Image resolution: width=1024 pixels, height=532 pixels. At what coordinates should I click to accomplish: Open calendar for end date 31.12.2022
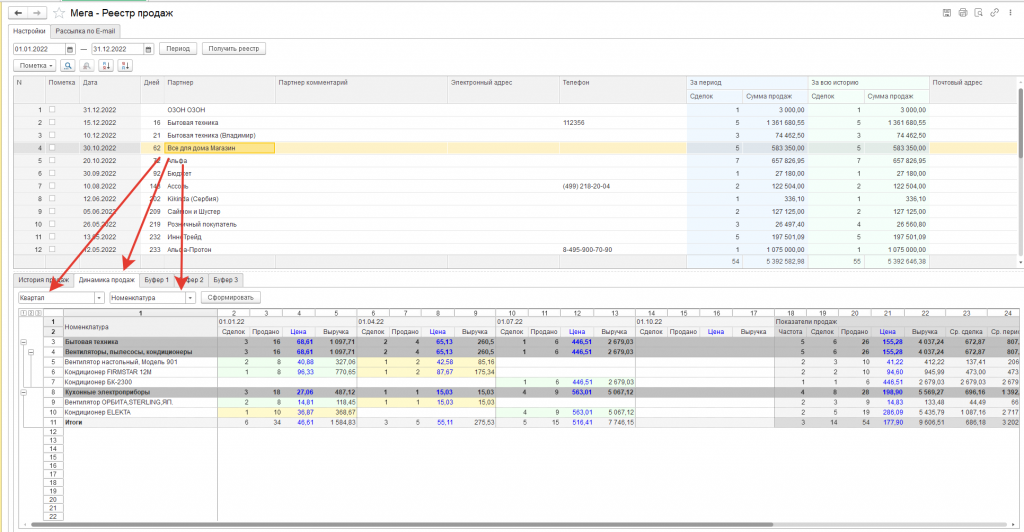point(148,49)
